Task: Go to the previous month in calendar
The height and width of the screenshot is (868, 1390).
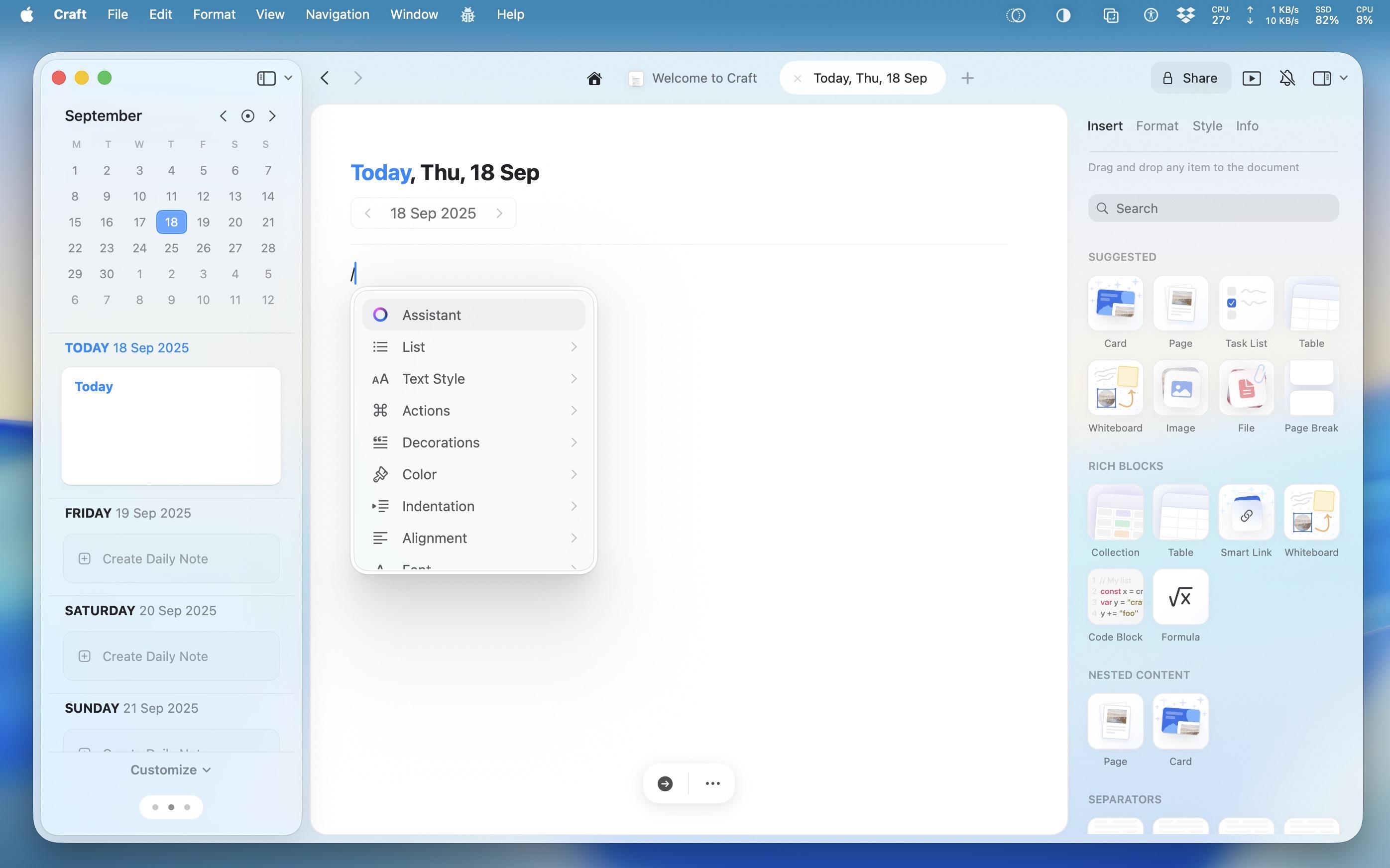Action: [x=224, y=116]
